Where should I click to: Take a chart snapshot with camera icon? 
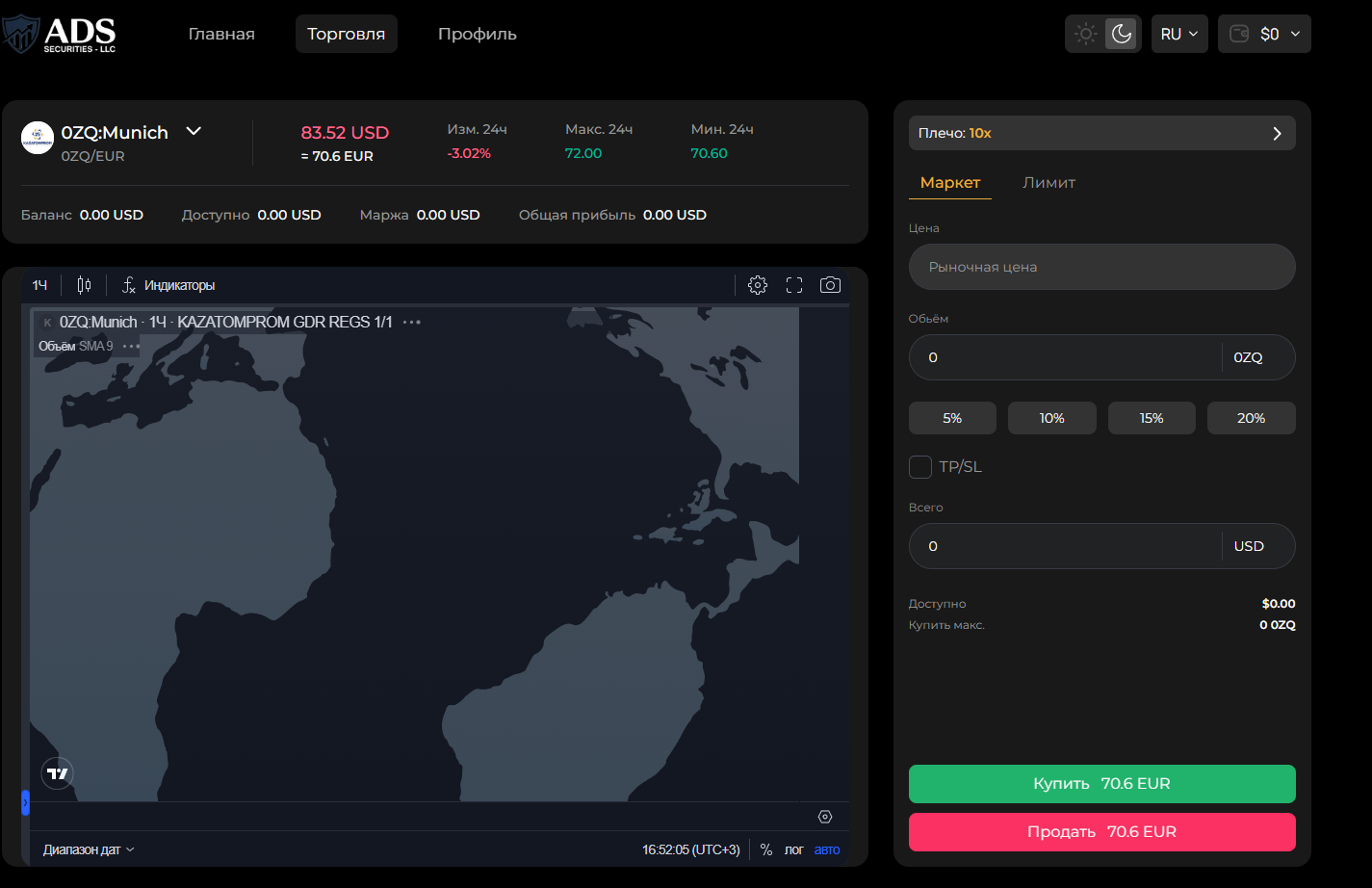pos(830,285)
